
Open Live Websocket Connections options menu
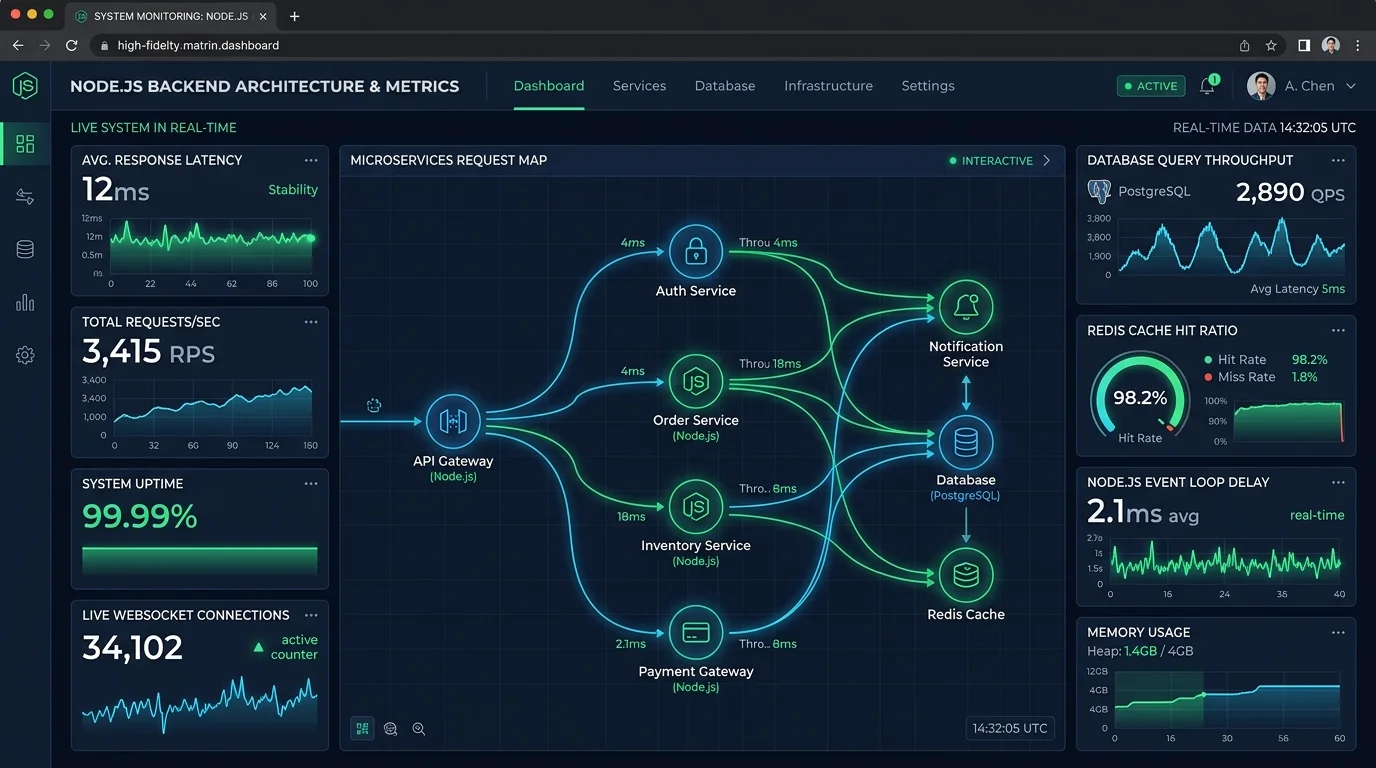[x=311, y=615]
